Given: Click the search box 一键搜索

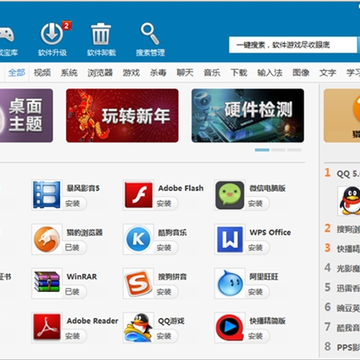Looking at the screenshot, I should coord(293,45).
